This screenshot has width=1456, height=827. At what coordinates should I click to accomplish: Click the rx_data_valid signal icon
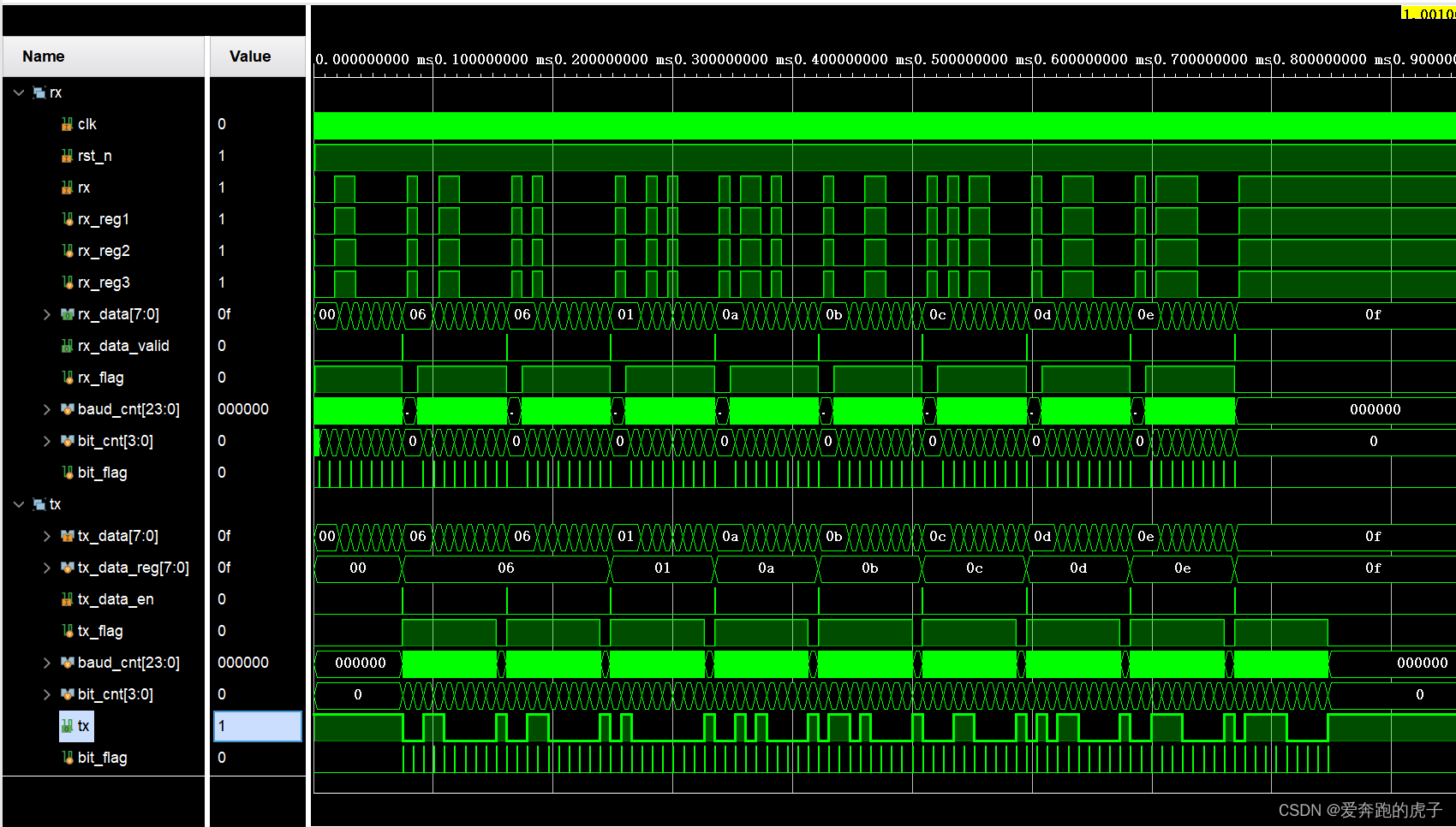67,346
